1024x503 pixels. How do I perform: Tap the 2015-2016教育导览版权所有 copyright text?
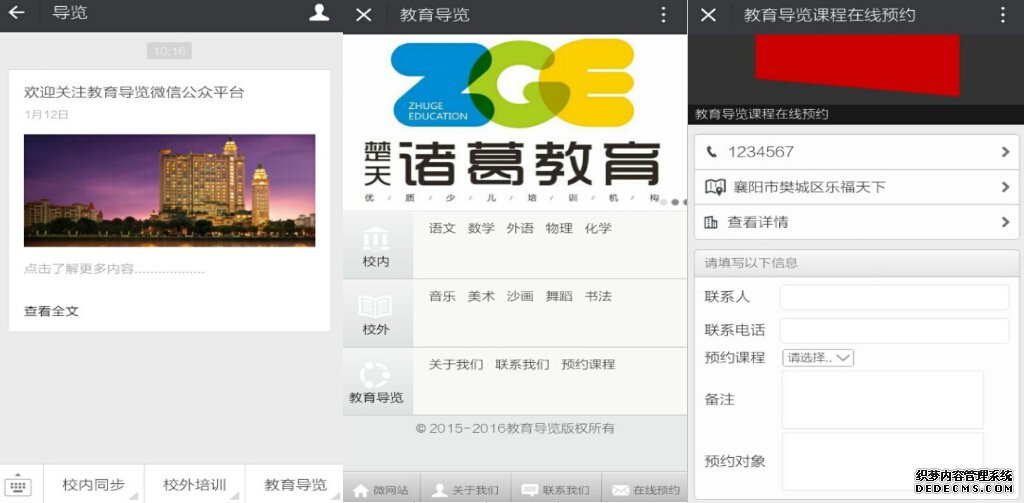[515, 429]
